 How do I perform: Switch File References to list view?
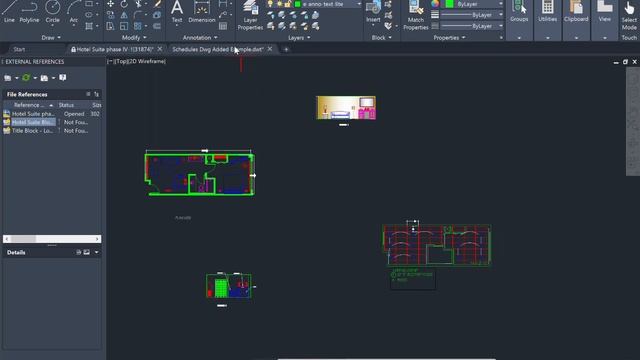point(88,94)
